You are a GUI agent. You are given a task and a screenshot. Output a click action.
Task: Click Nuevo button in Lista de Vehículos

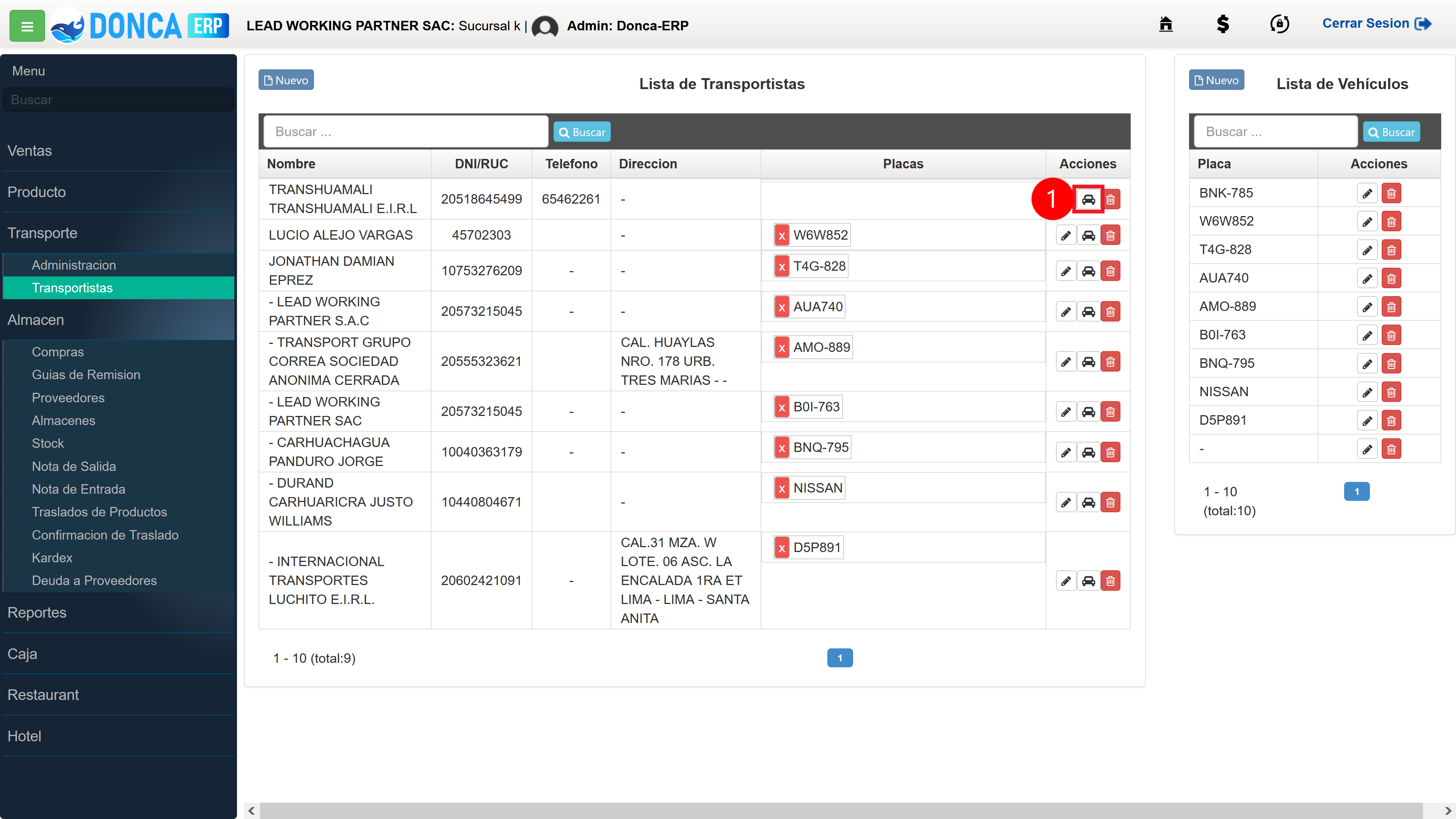click(x=1216, y=80)
